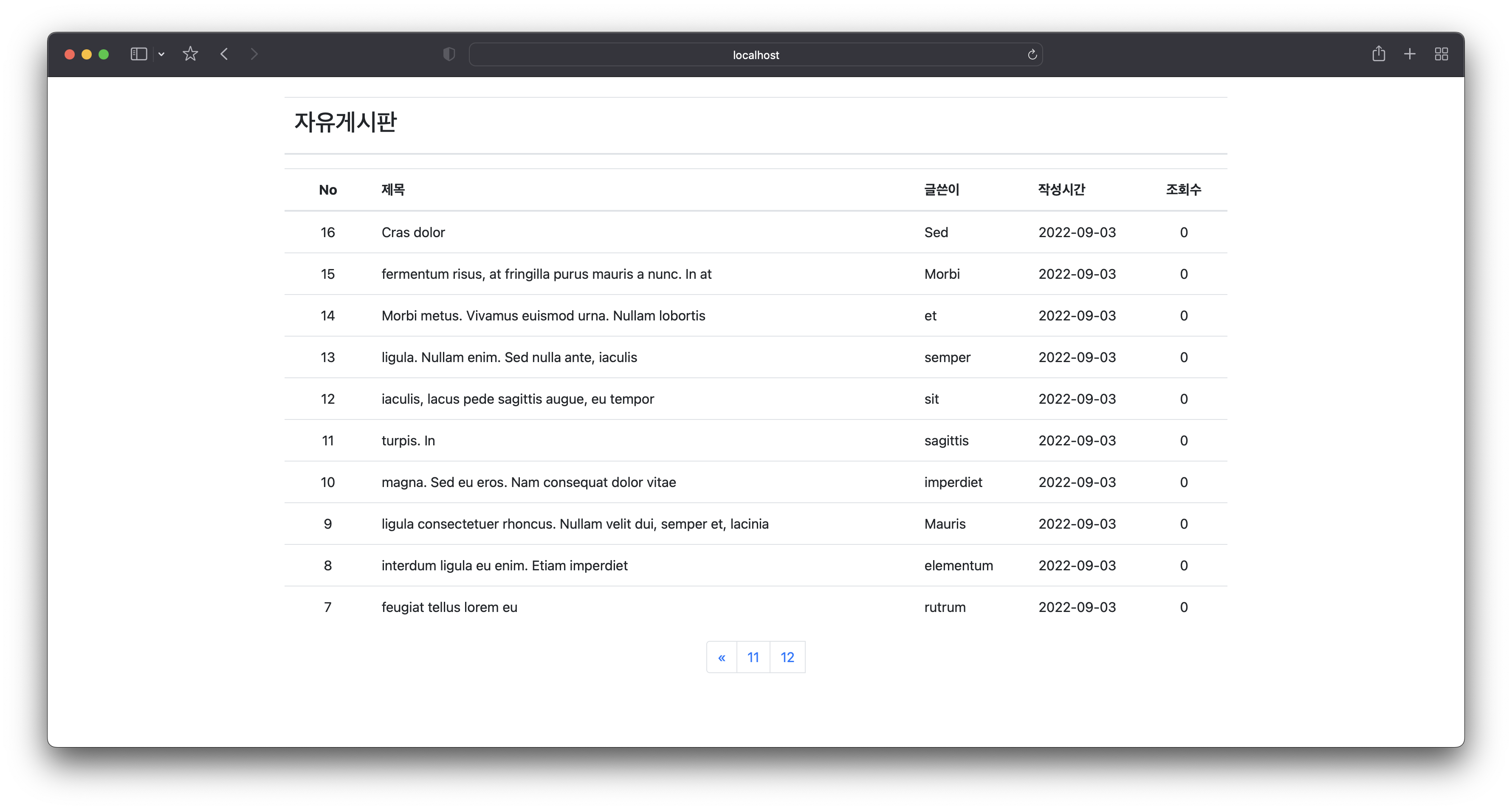Viewport: 1512px width, 810px height.
Task: Click the 제목 column header
Action: (x=393, y=190)
